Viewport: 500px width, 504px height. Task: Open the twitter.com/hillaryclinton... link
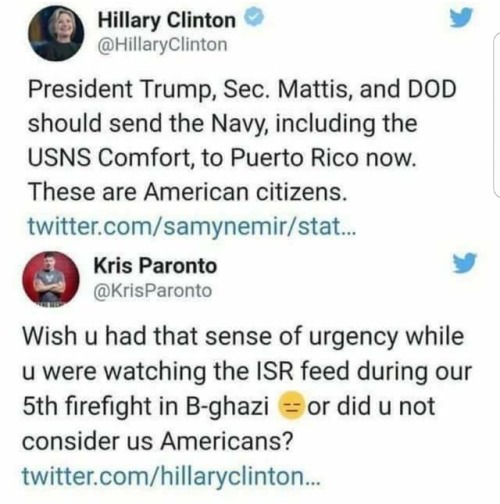(171, 476)
